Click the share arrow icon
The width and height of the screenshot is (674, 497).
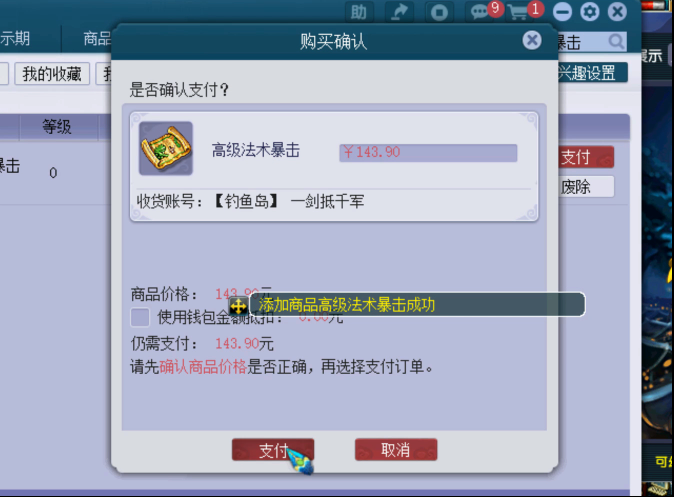[399, 12]
